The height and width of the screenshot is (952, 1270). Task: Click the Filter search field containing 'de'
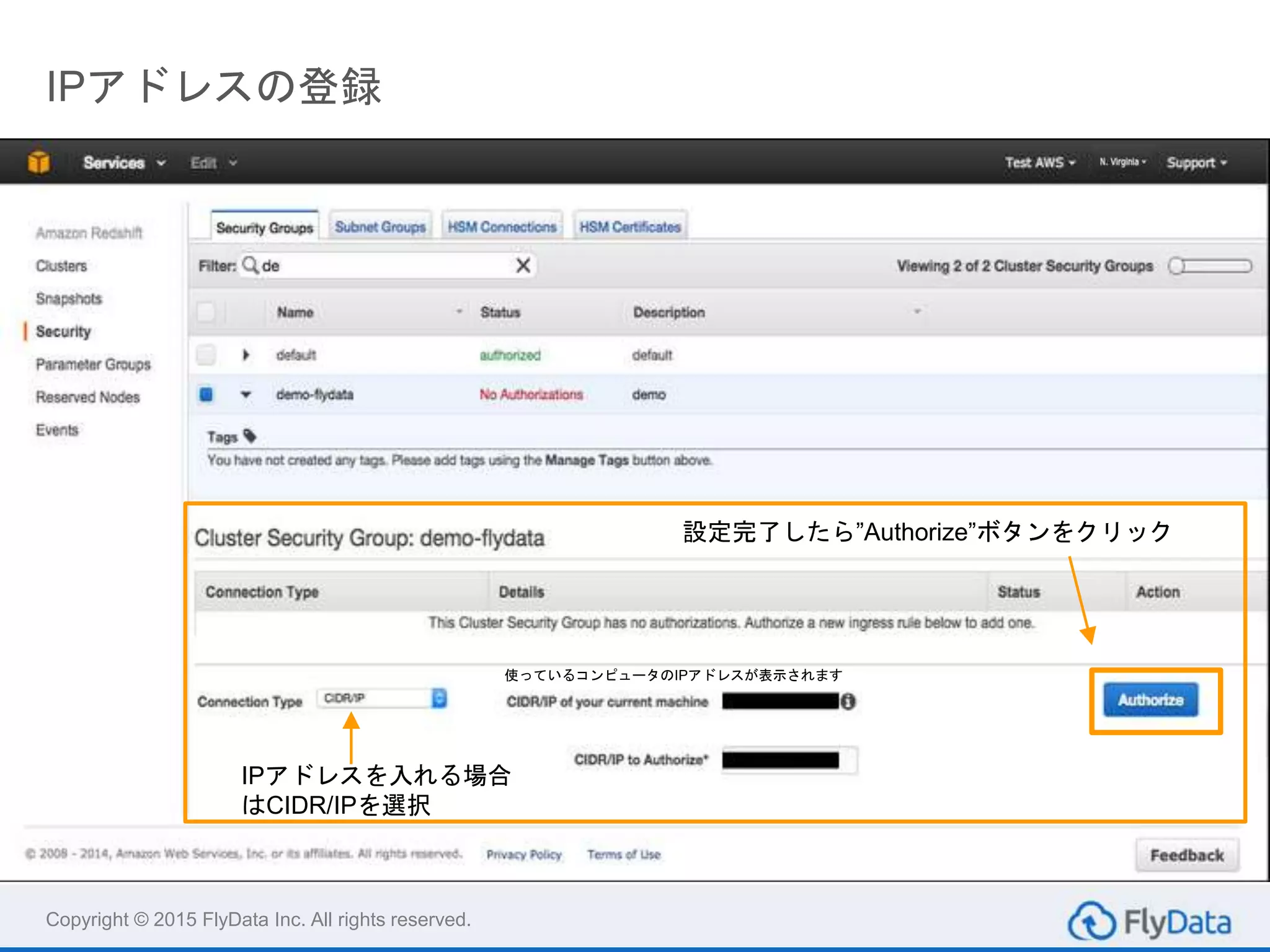click(388, 266)
